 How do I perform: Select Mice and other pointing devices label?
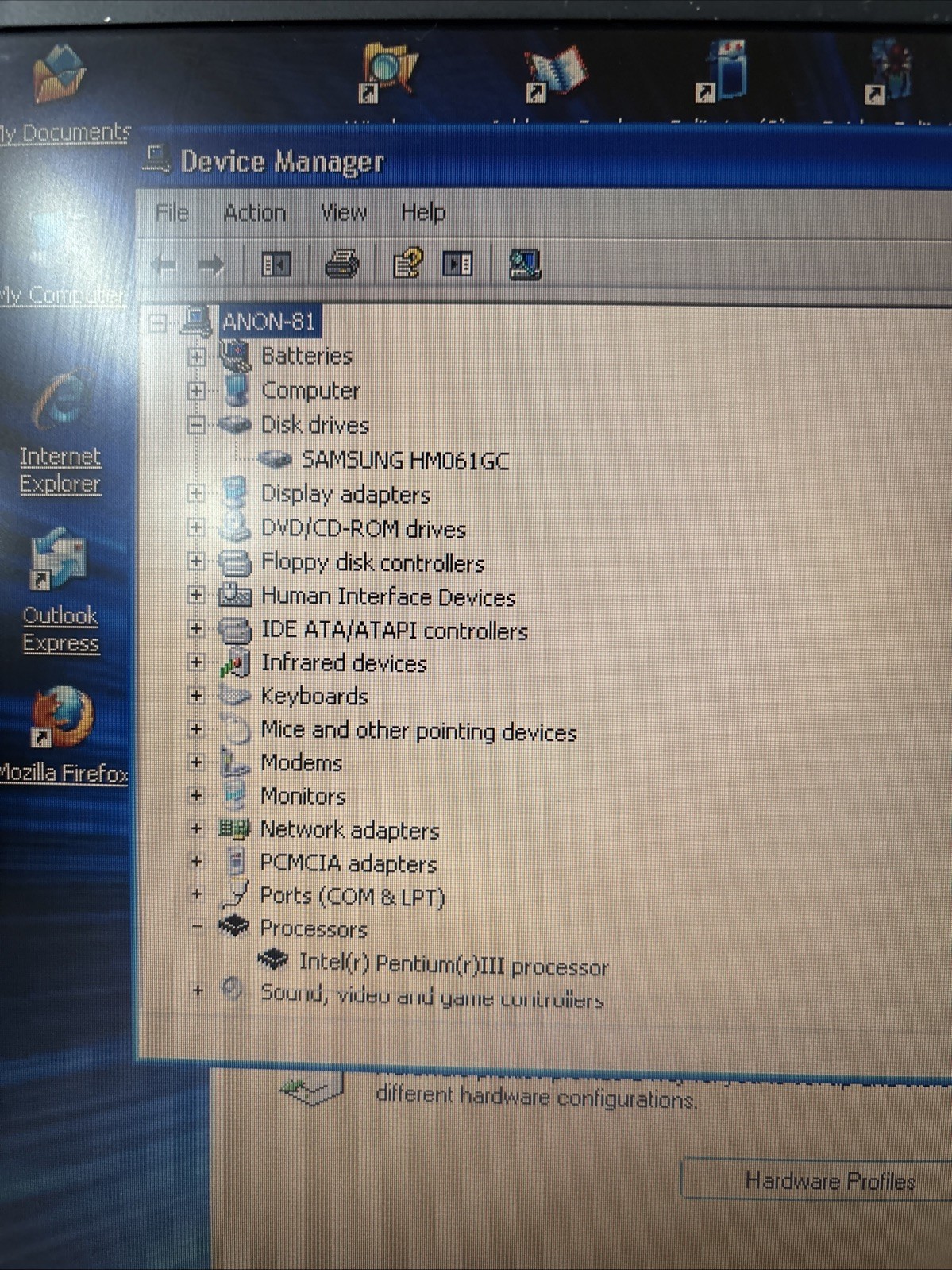click(x=418, y=732)
